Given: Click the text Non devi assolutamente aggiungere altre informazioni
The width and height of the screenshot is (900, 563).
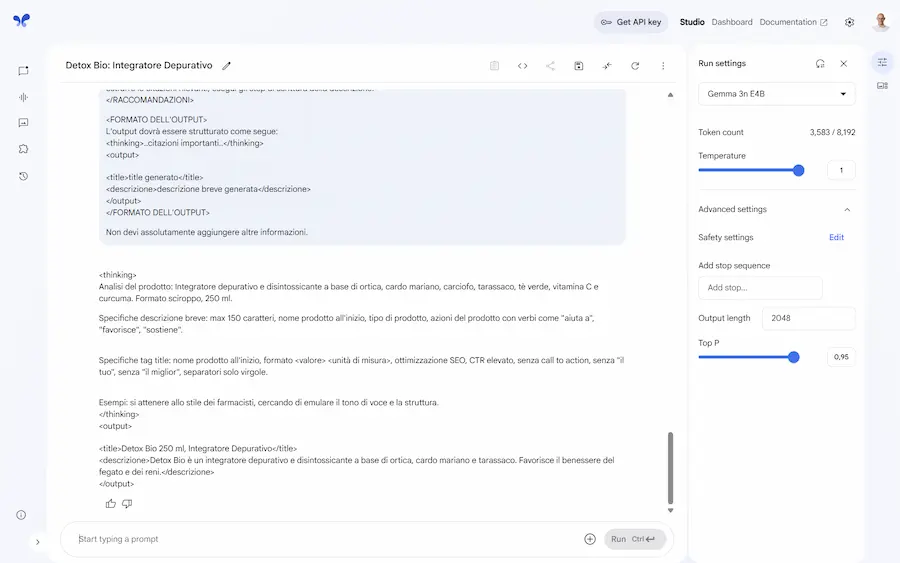Looking at the screenshot, I should click(207, 232).
